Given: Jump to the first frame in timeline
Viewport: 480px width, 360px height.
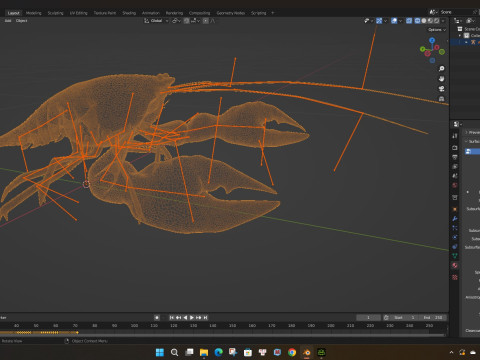Looking at the screenshot, I should (172, 318).
